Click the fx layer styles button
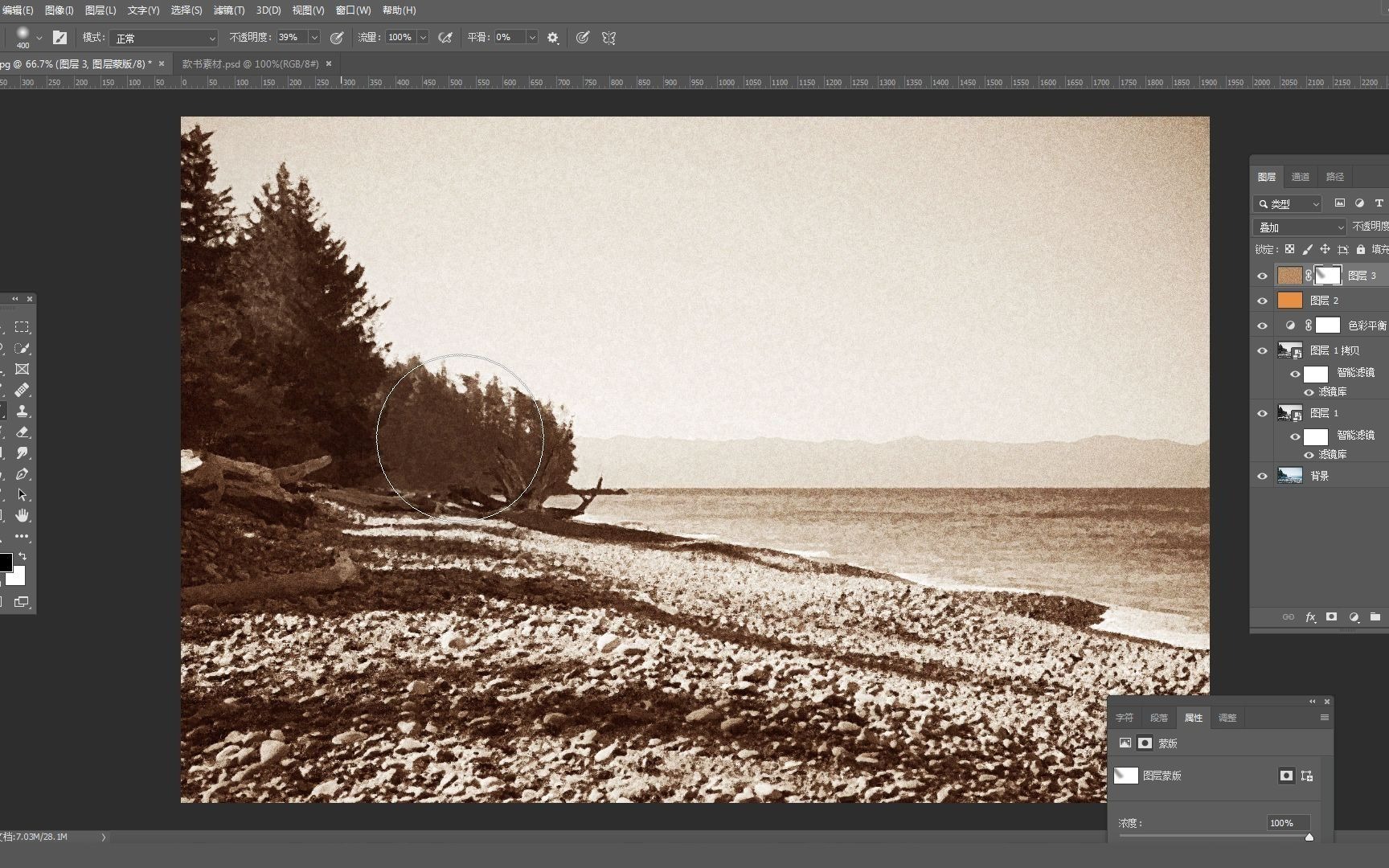 [x=1310, y=617]
